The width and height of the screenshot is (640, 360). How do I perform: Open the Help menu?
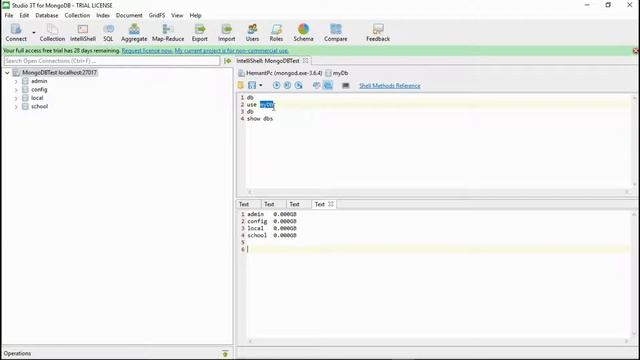pos(195,15)
